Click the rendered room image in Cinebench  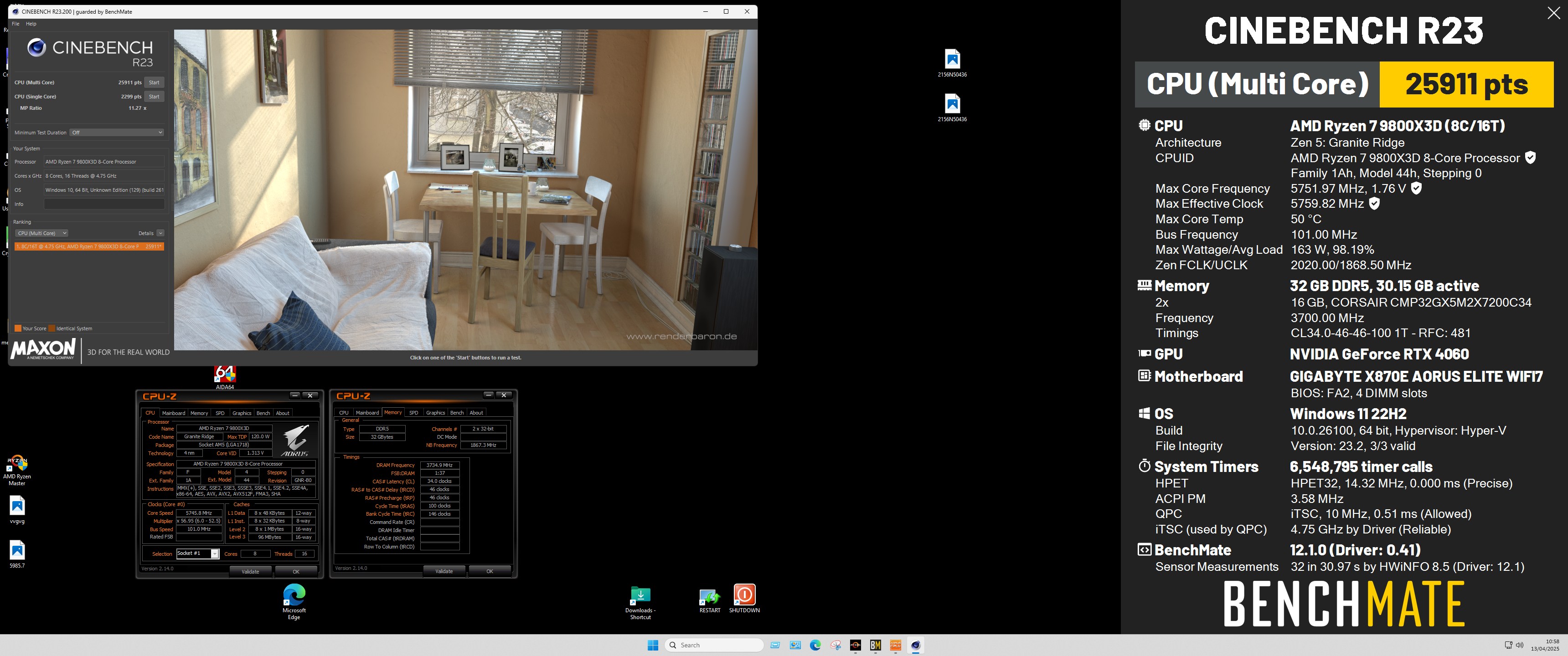[x=466, y=190]
